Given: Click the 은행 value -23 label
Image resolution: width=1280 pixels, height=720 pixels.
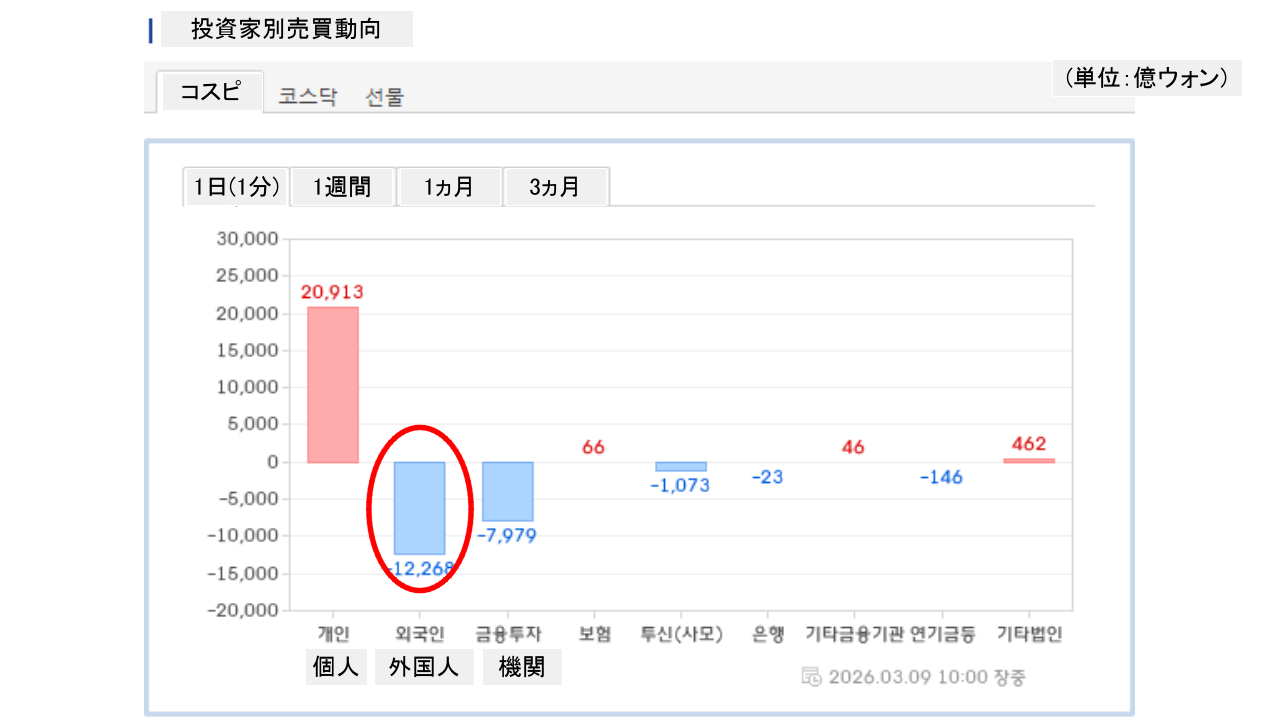Looking at the screenshot, I should (768, 478).
